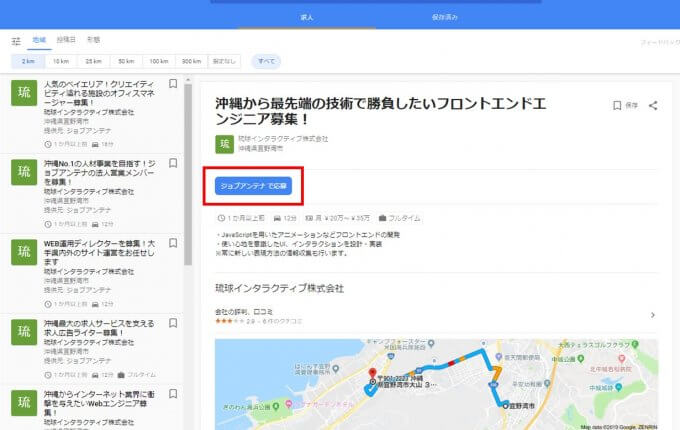Click the briefcase icon on 求人広告ライター card
This screenshot has width=680, height=430.
(x=121, y=375)
